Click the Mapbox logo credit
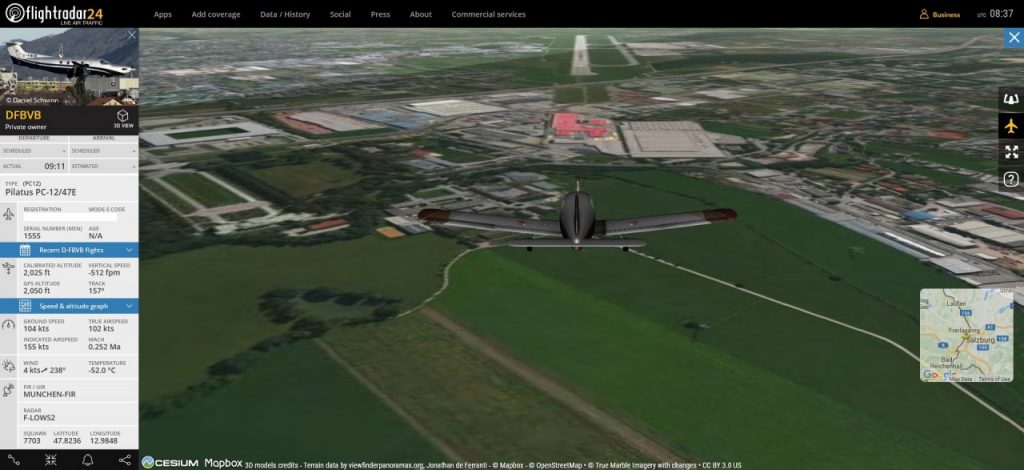Image resolution: width=1024 pixels, height=470 pixels. 223,463
